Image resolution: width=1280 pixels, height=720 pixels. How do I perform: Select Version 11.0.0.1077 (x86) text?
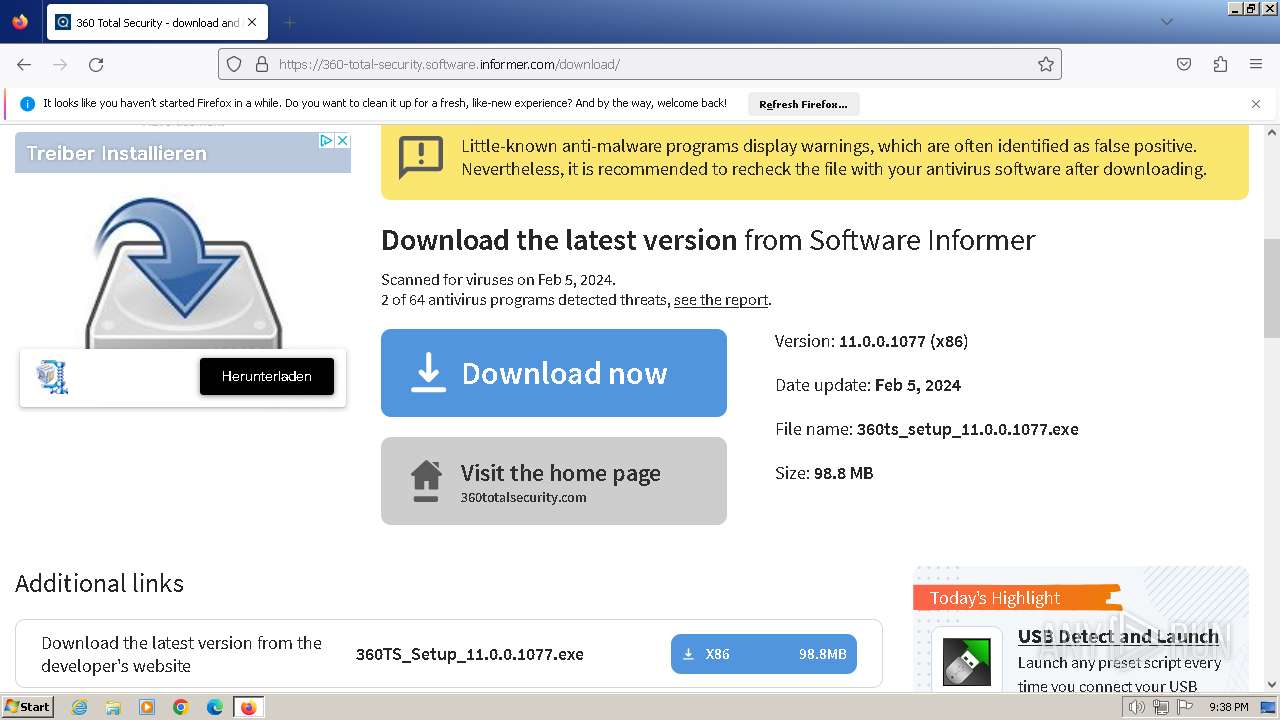coord(871,341)
